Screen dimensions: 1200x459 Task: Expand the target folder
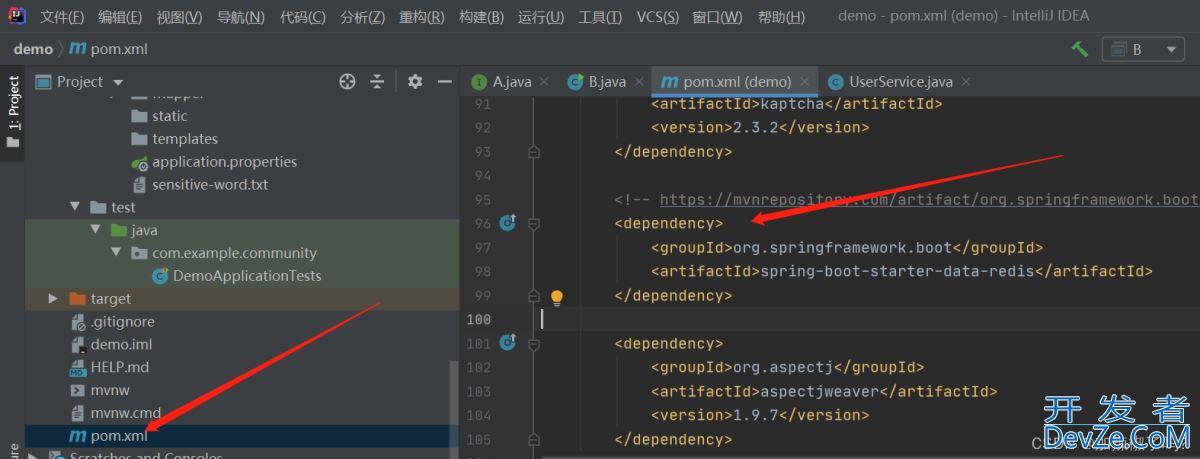[54, 299]
